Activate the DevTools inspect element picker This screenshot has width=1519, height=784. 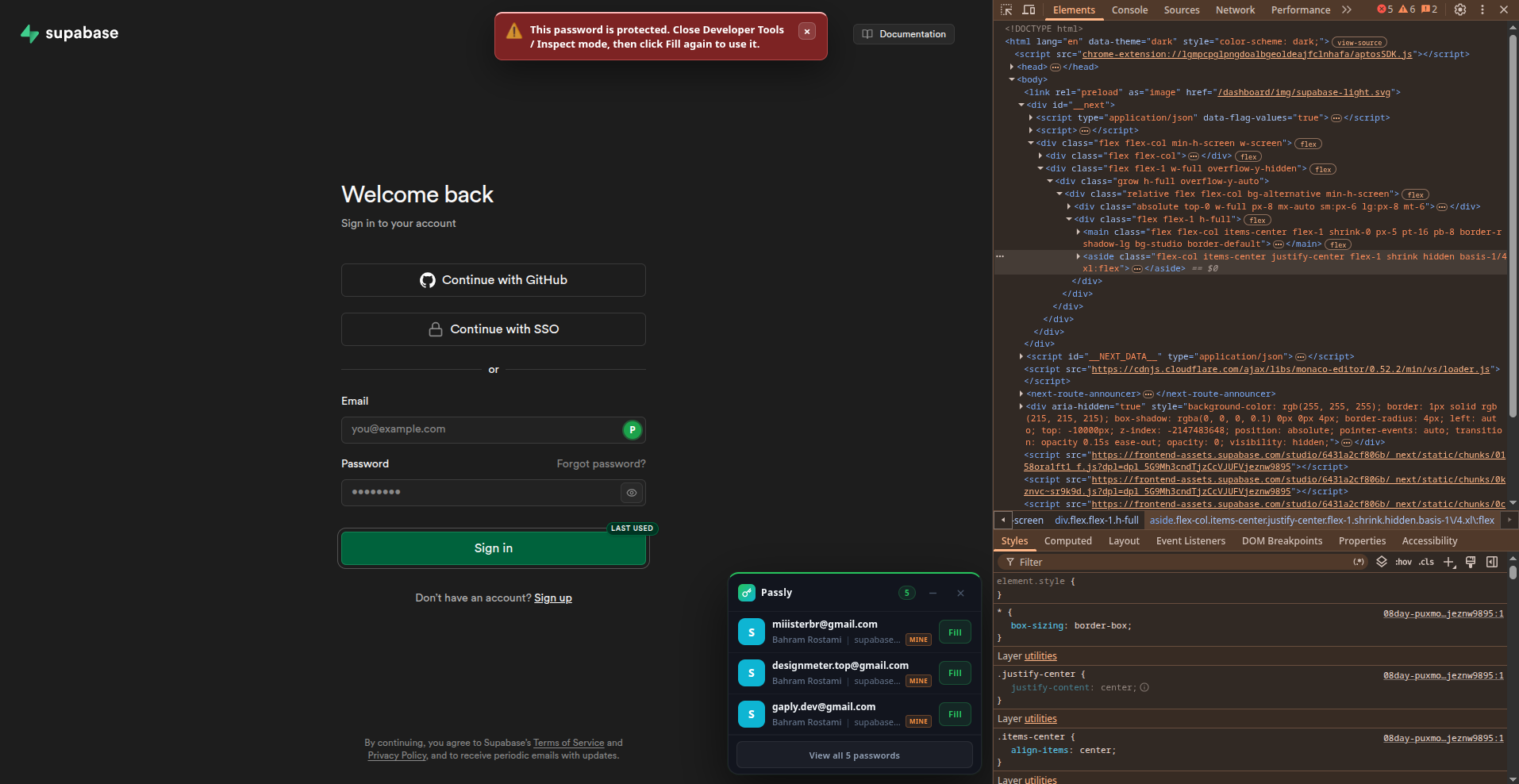(x=1006, y=10)
